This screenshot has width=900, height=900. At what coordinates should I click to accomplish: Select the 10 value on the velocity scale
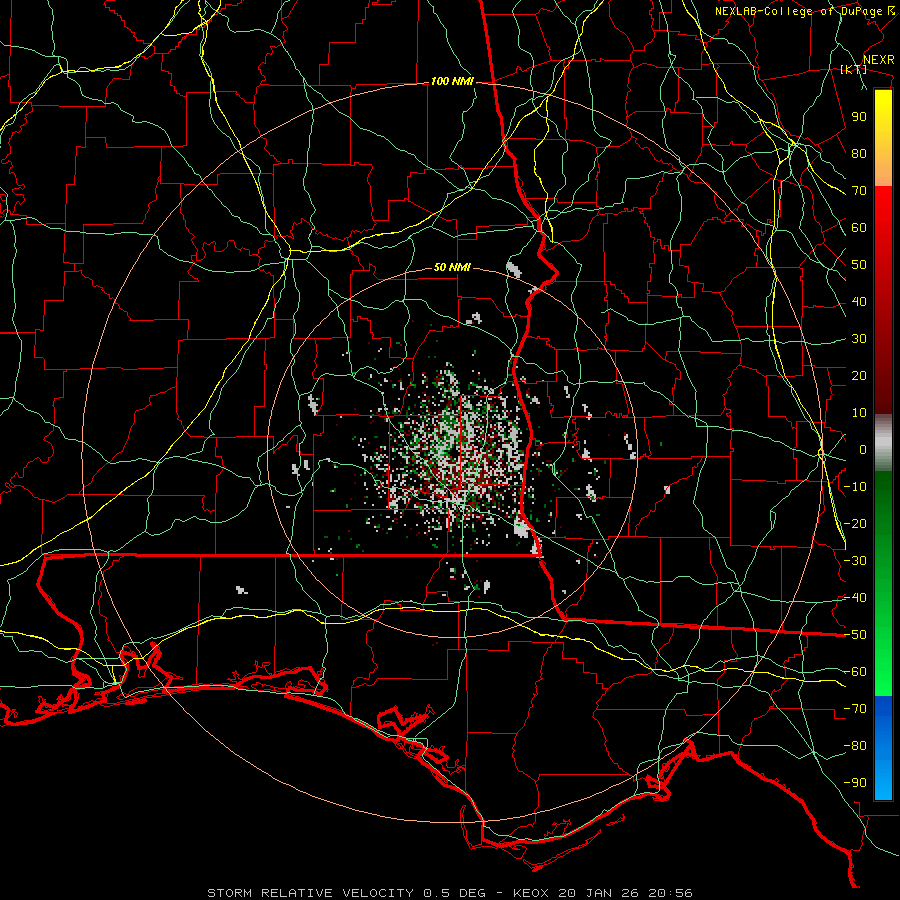859,413
